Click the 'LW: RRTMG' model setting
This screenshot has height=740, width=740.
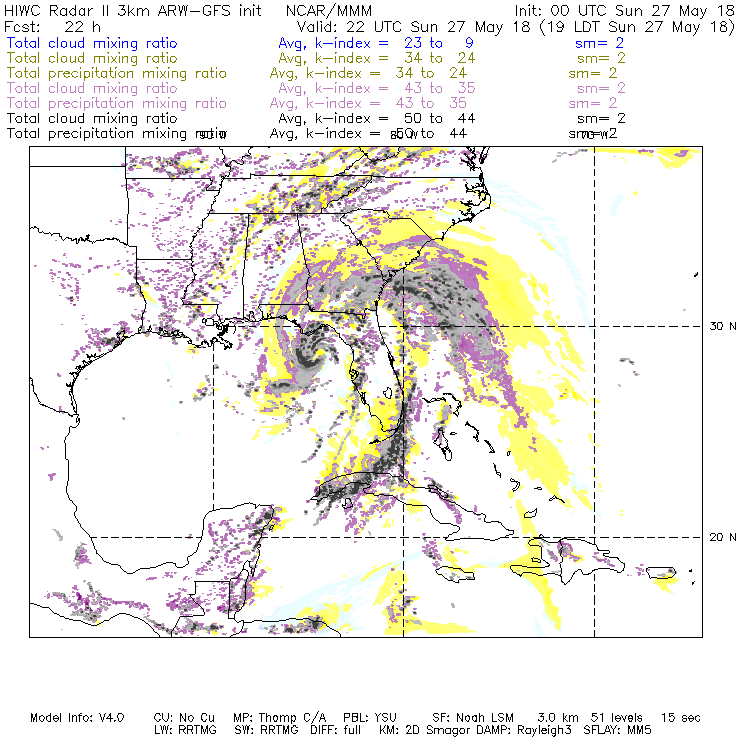coord(185,730)
